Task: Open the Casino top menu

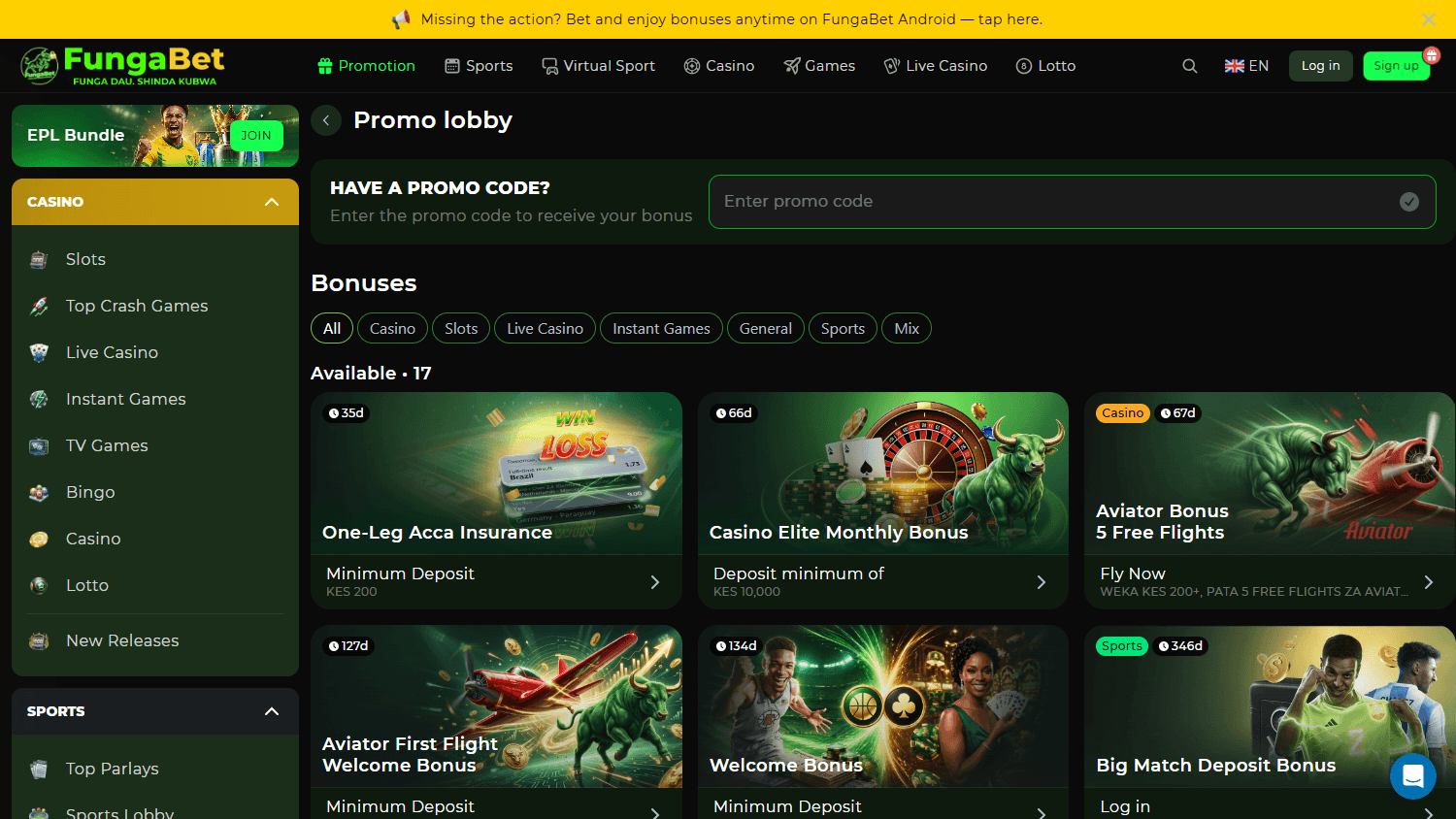Action: [719, 66]
